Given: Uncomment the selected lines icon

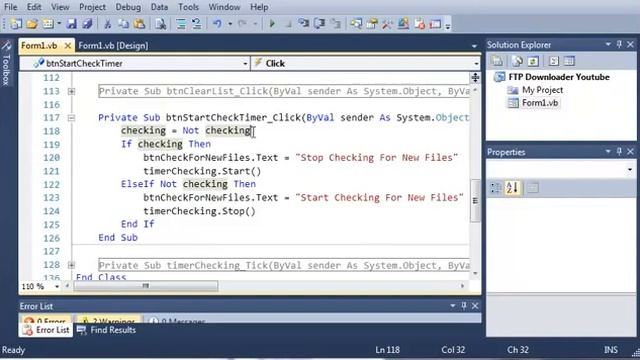Looking at the screenshot, I should click(x=196, y=24).
